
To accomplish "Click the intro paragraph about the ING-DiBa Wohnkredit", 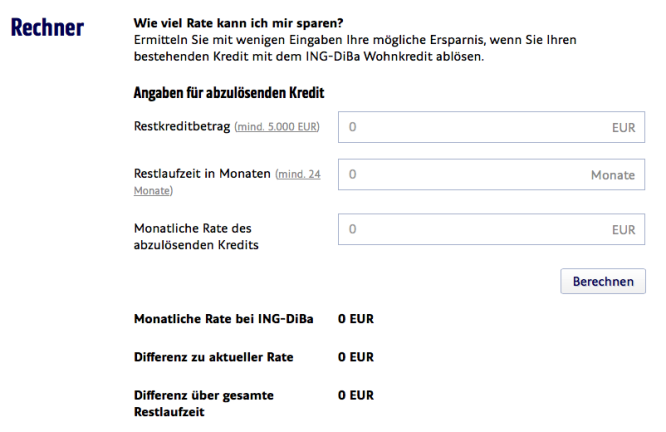I will tap(355, 48).
